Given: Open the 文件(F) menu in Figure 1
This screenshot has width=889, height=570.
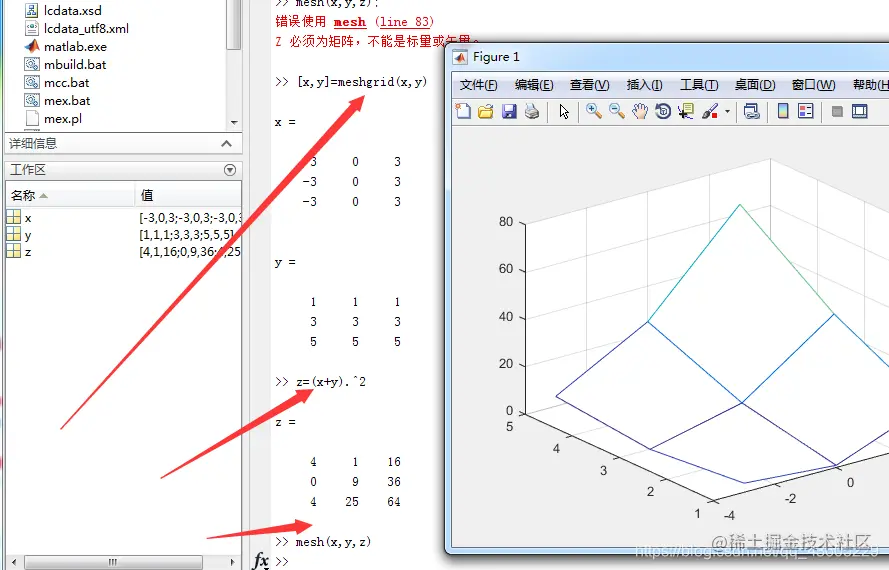Looking at the screenshot, I should (479, 85).
